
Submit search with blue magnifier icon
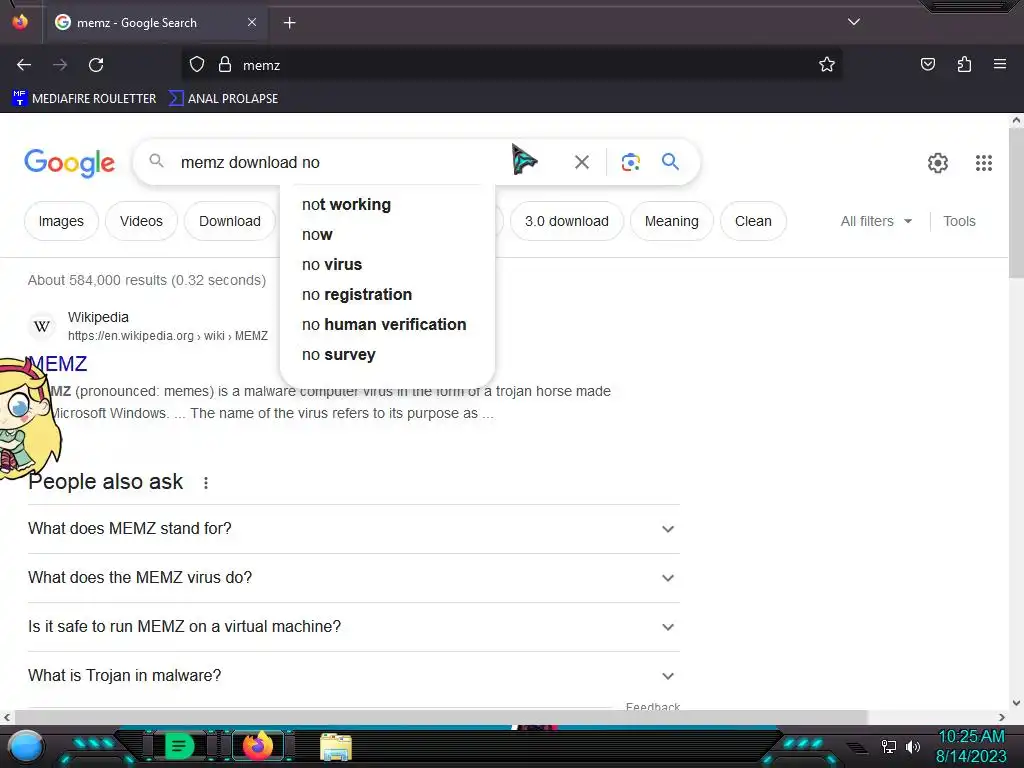pyautogui.click(x=670, y=161)
